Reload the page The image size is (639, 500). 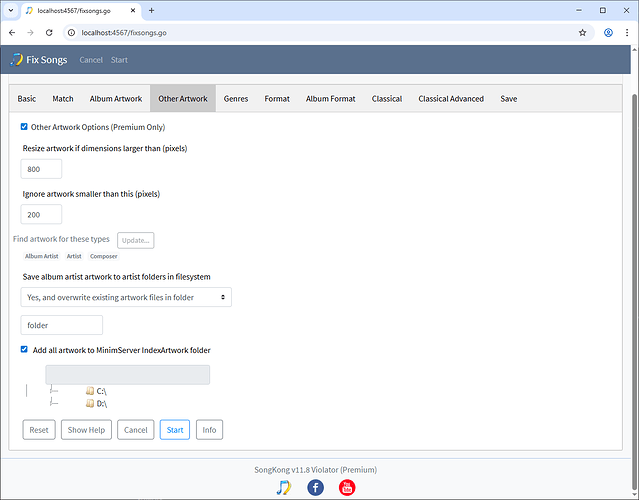point(49,33)
